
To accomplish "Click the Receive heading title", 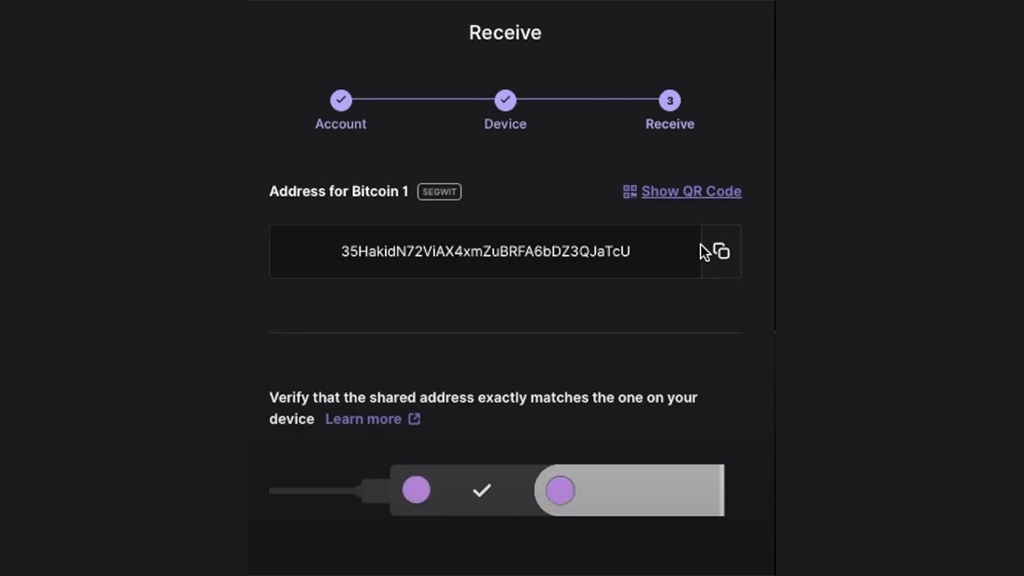I will click(x=505, y=33).
